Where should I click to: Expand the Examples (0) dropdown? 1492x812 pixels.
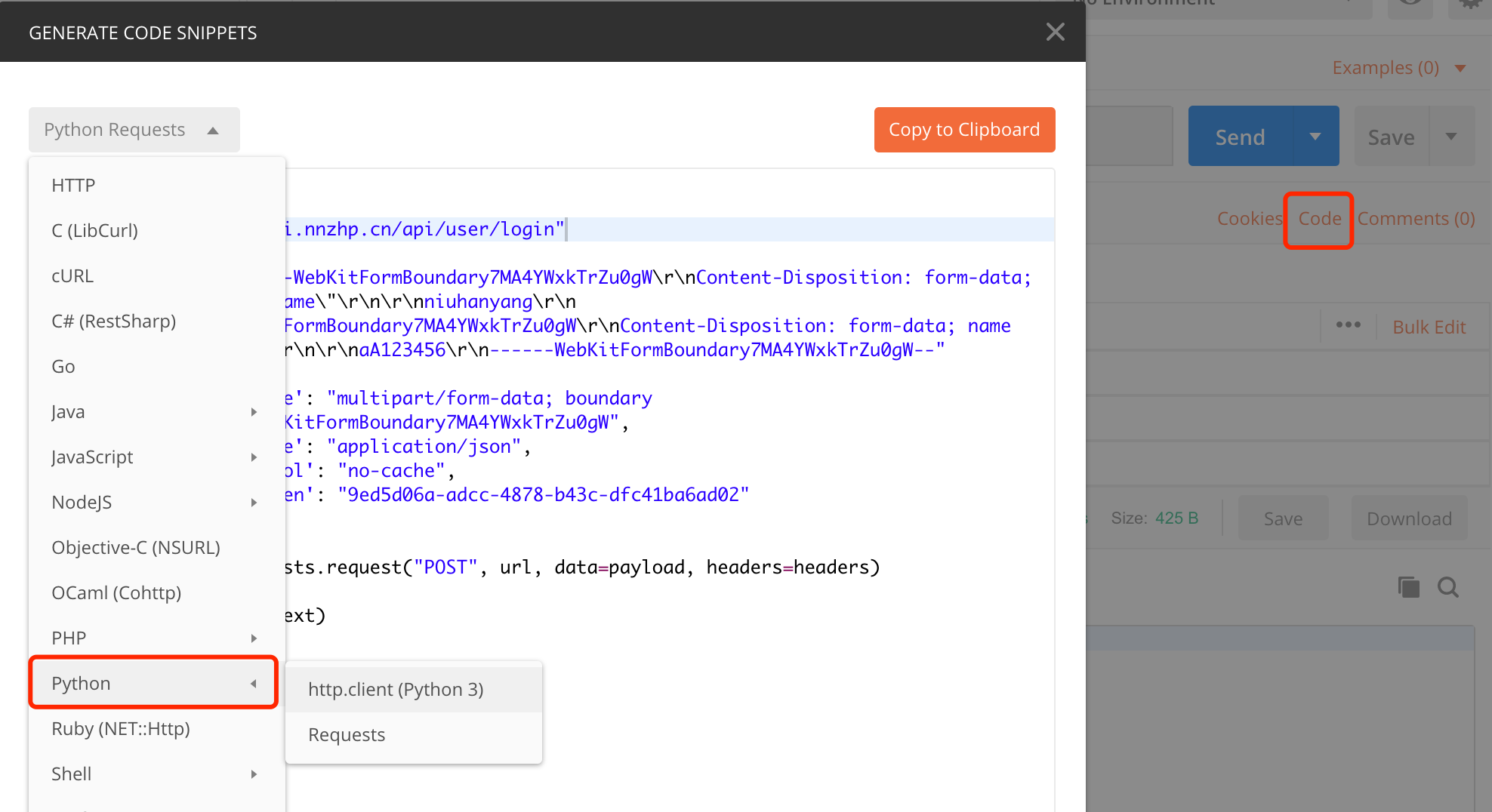coord(1460,68)
